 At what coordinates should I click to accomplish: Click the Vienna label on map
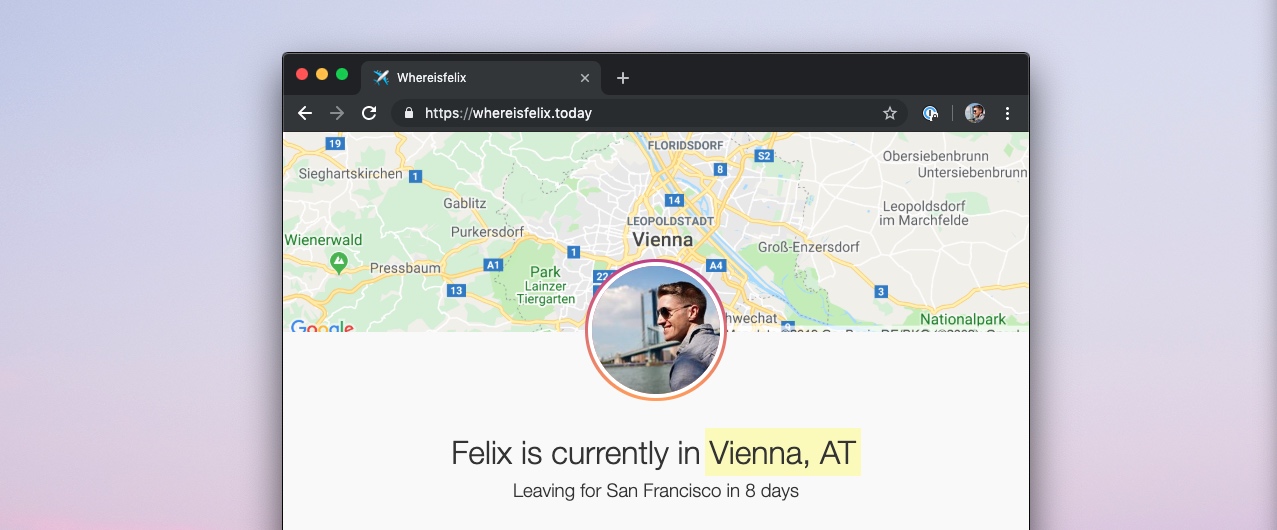(662, 240)
